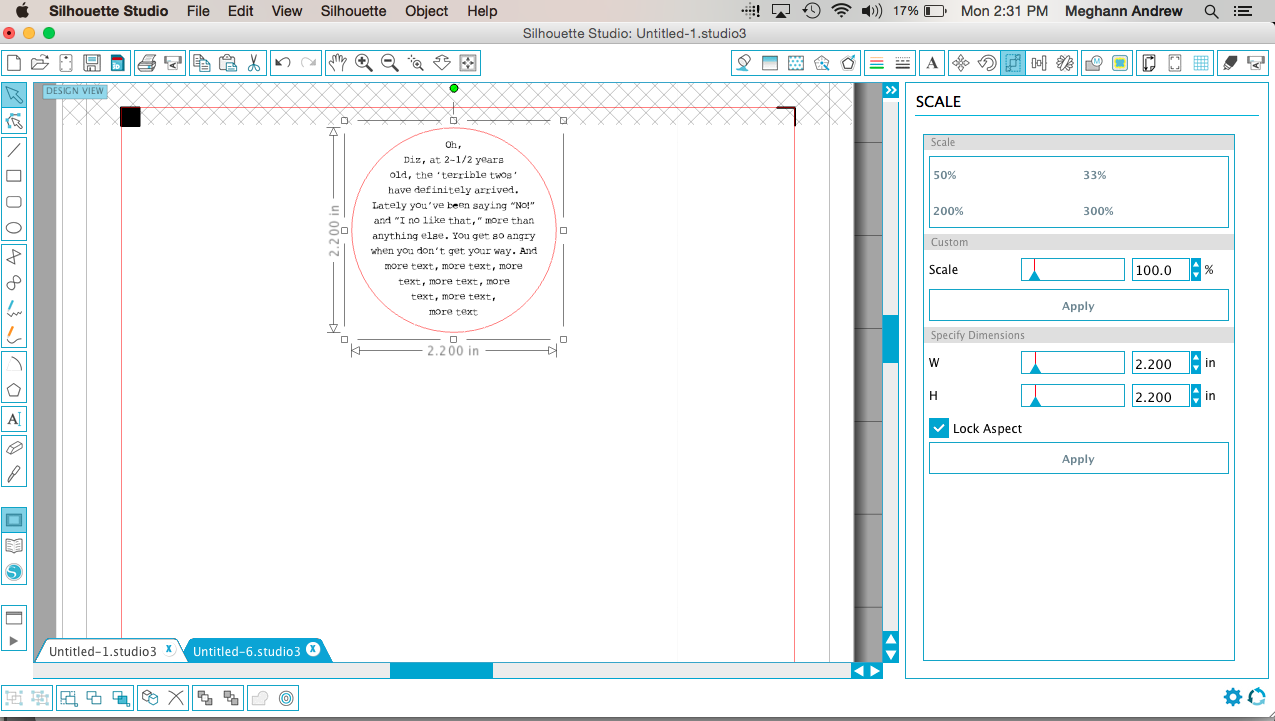1275x721 pixels.
Task: Open the text style A icon
Action: (x=932, y=63)
